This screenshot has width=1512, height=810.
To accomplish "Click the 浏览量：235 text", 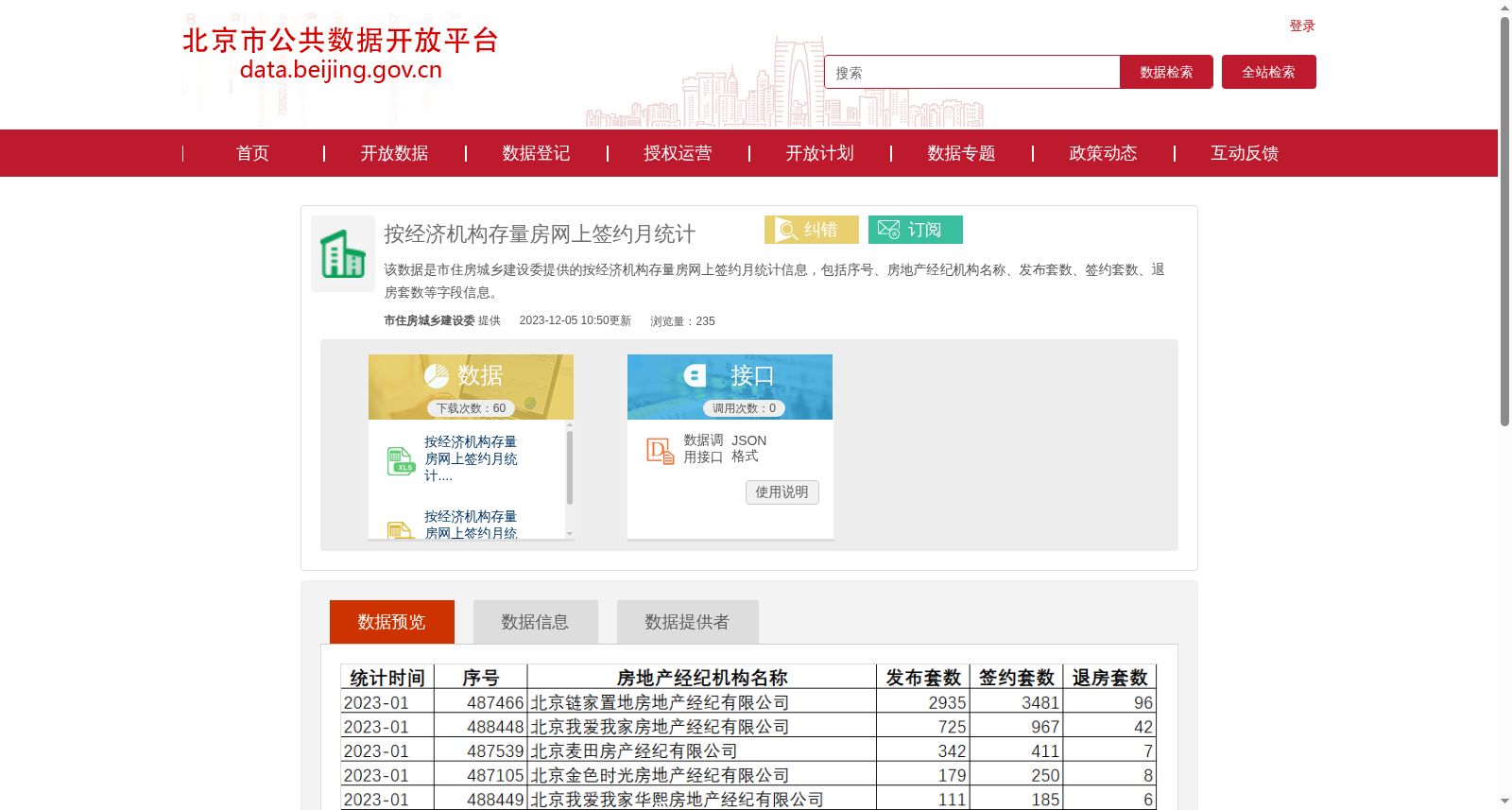I will [x=682, y=321].
